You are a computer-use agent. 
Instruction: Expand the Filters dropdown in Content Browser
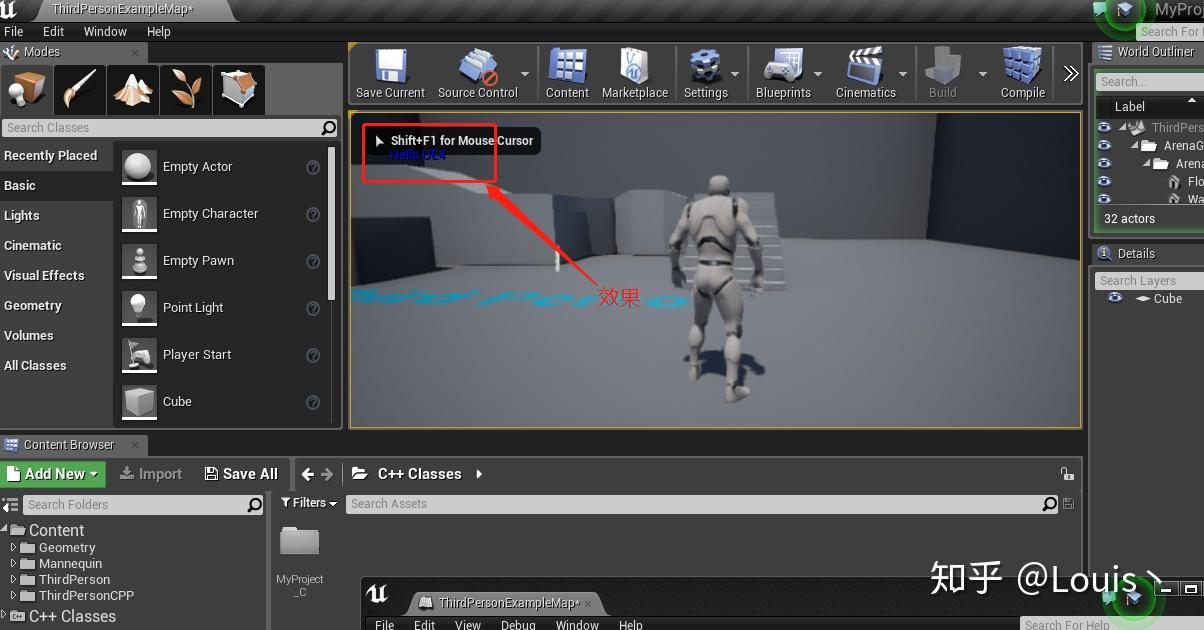pyautogui.click(x=309, y=503)
